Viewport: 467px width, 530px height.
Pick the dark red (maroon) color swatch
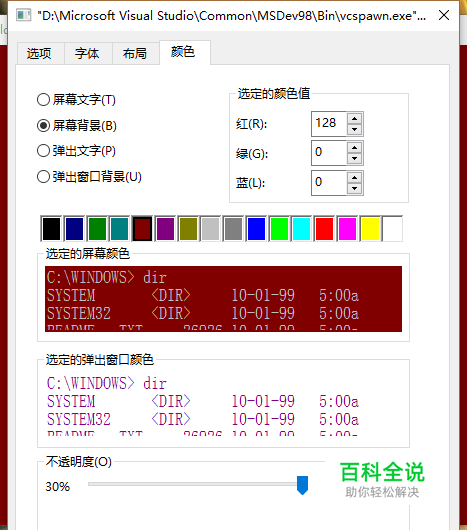click(x=142, y=229)
